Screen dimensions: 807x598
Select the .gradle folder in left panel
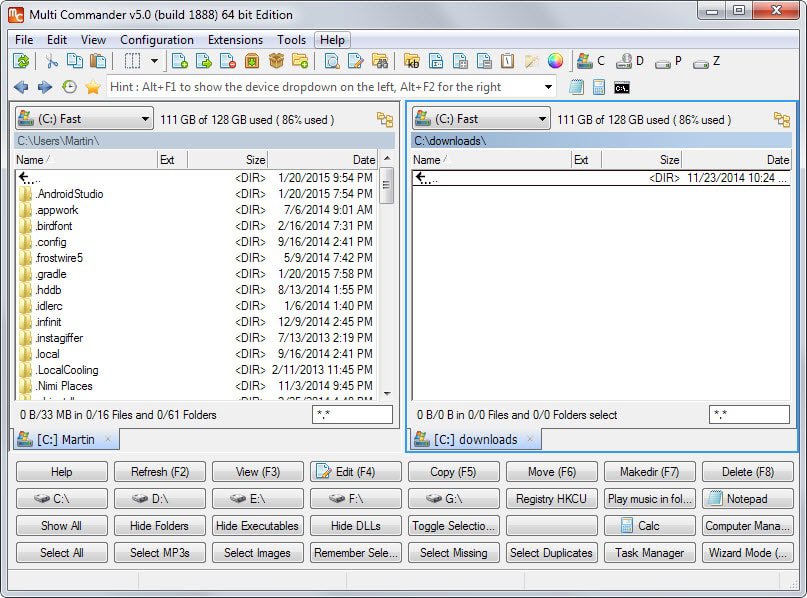(x=50, y=274)
